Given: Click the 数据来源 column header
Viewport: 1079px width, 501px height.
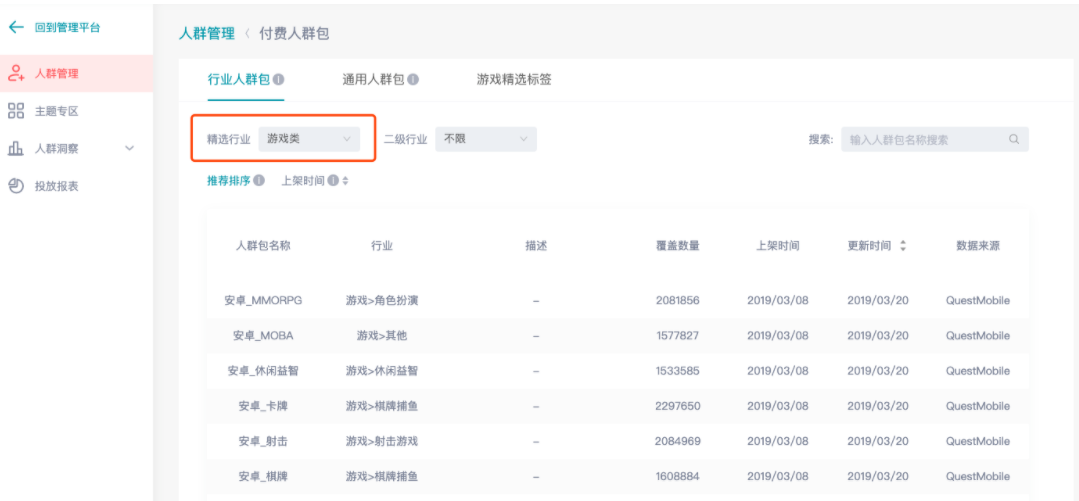Looking at the screenshot, I should 978,246.
